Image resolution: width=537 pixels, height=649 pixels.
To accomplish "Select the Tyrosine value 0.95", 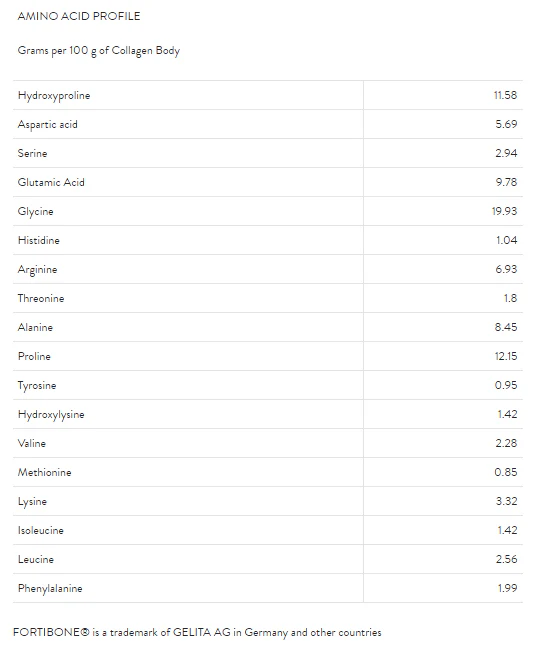I will [506, 385].
